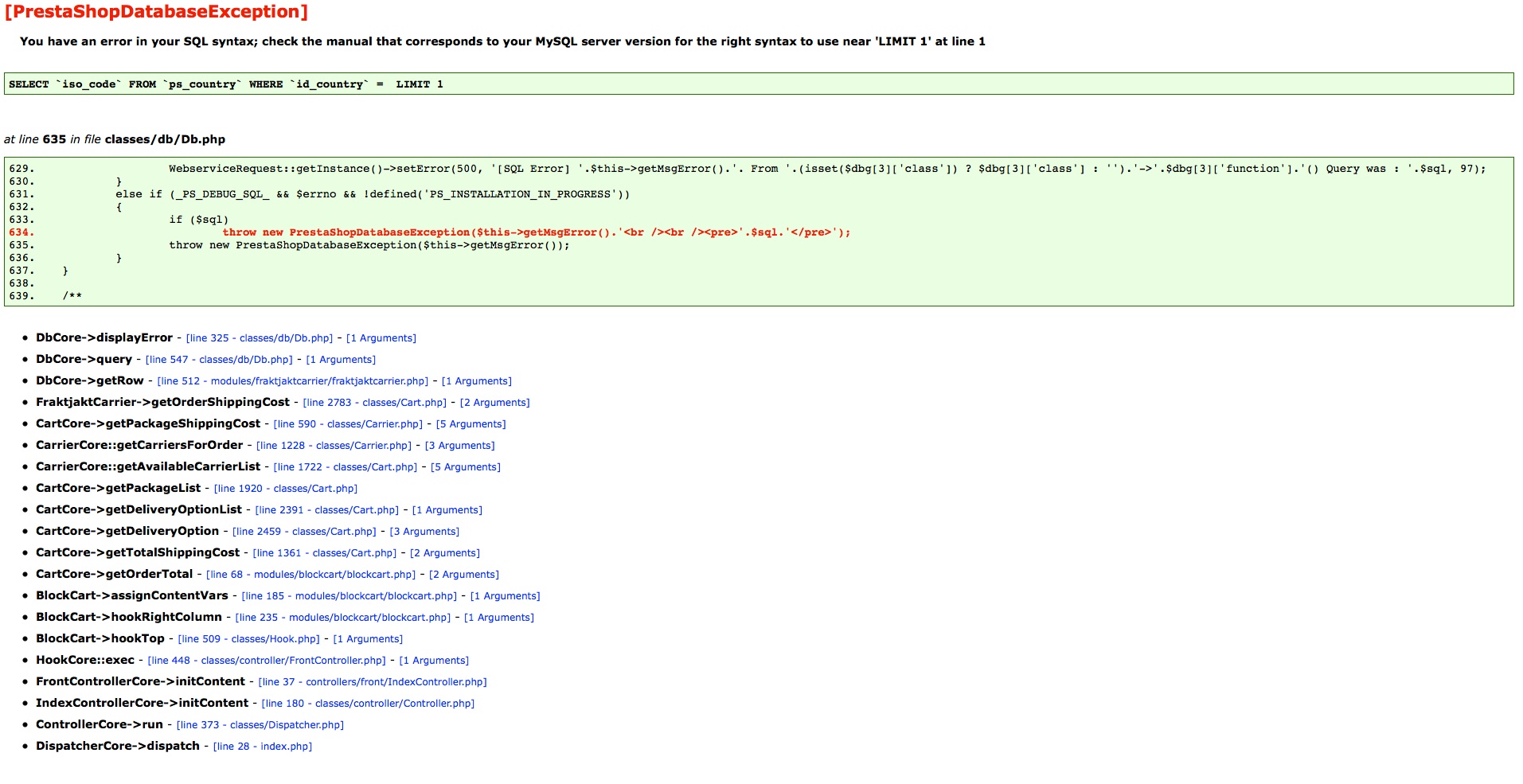Screen dimensions: 1523x784
Task: Open the line 2783 classes/Cart.php link
Action: click(x=375, y=403)
